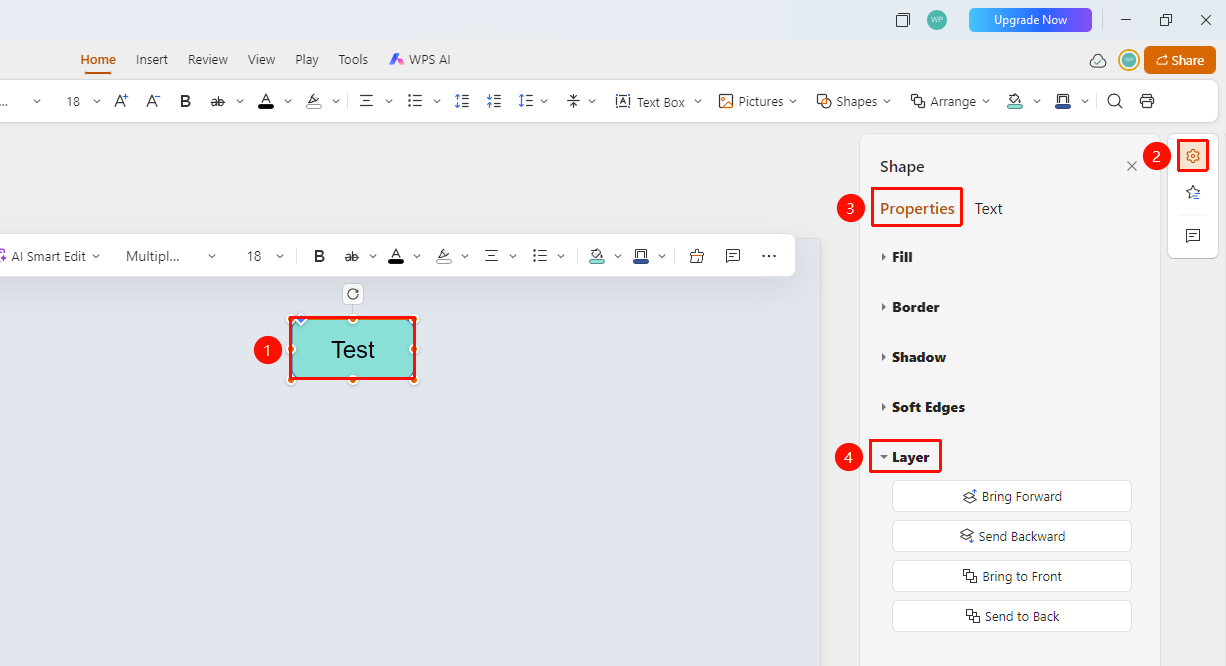Switch to the Text tab in Shape panel
The width and height of the screenshot is (1226, 666).
[989, 208]
